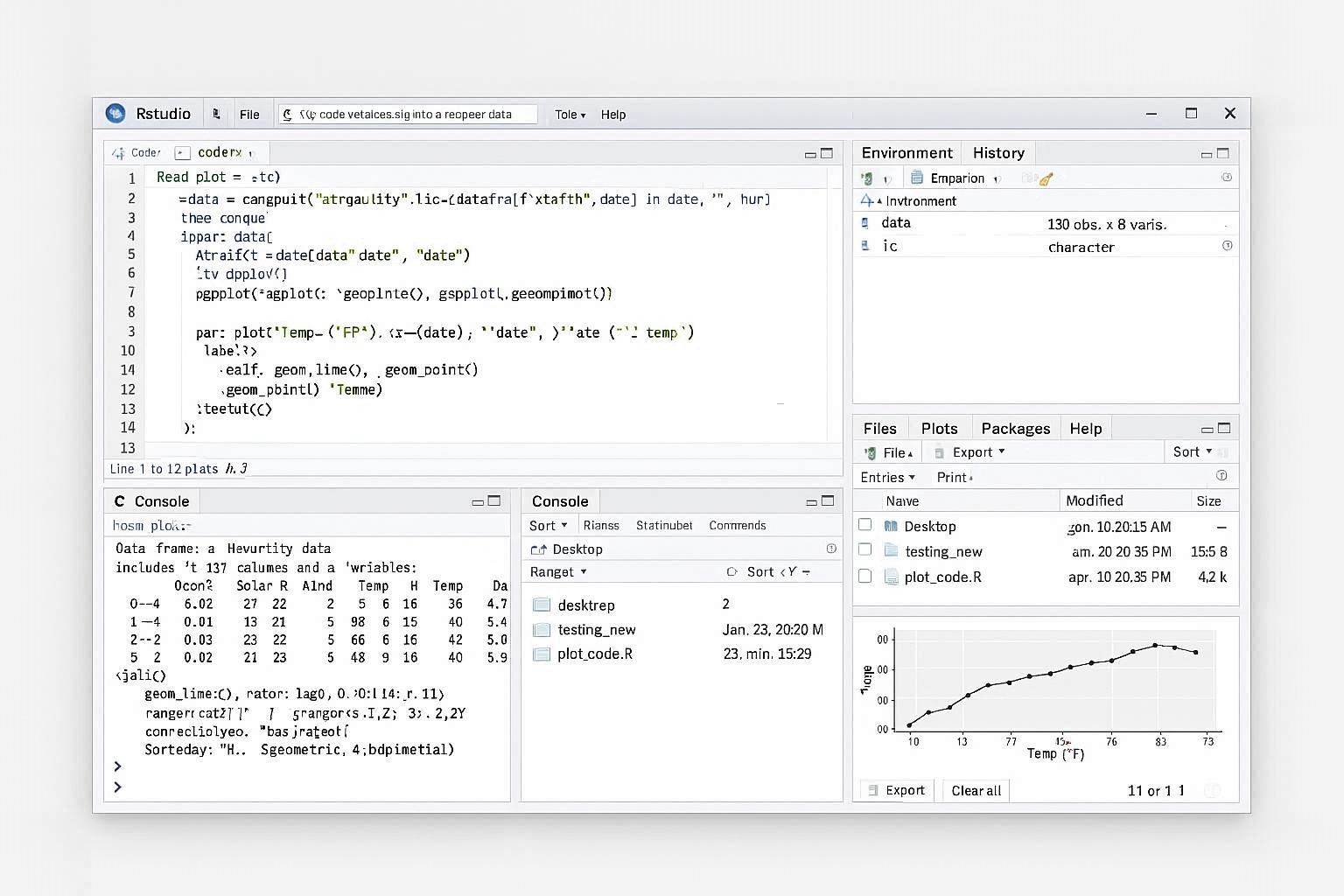Viewport: 1344px width, 896px height.
Task: Click the Clear all button
Action: (x=976, y=791)
